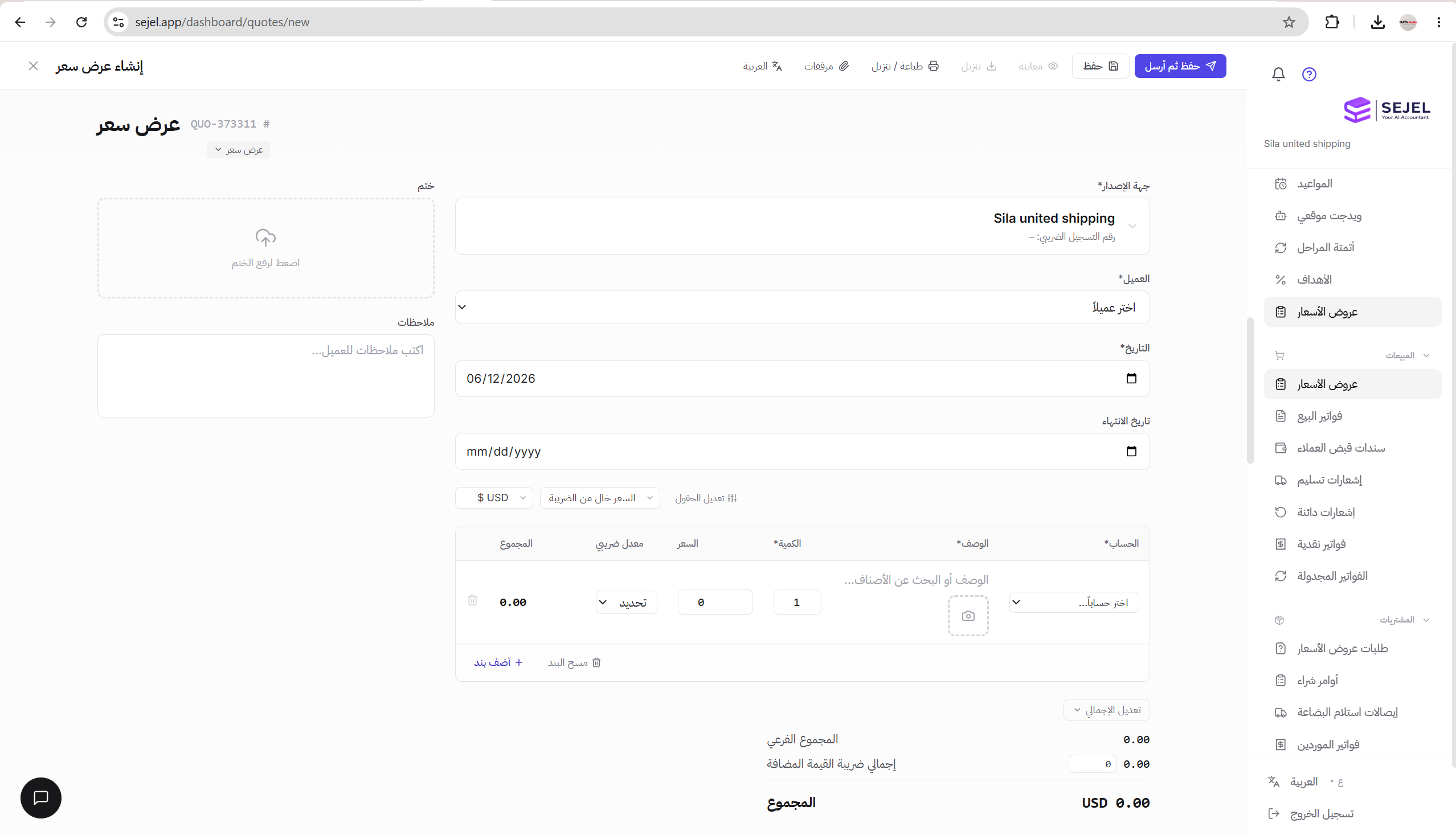Open the عرض سعر document type dropdown
Screen dimensions: 1456x835
pos(239,150)
